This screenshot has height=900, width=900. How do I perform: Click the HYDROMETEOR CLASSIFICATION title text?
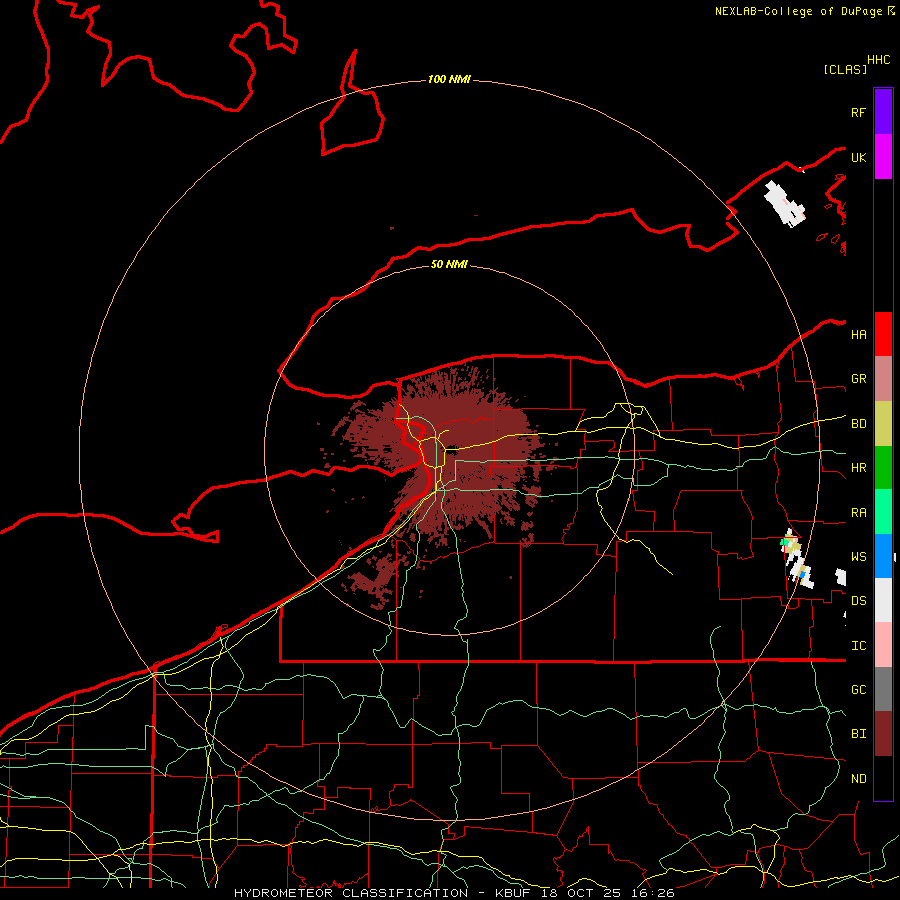click(x=351, y=893)
